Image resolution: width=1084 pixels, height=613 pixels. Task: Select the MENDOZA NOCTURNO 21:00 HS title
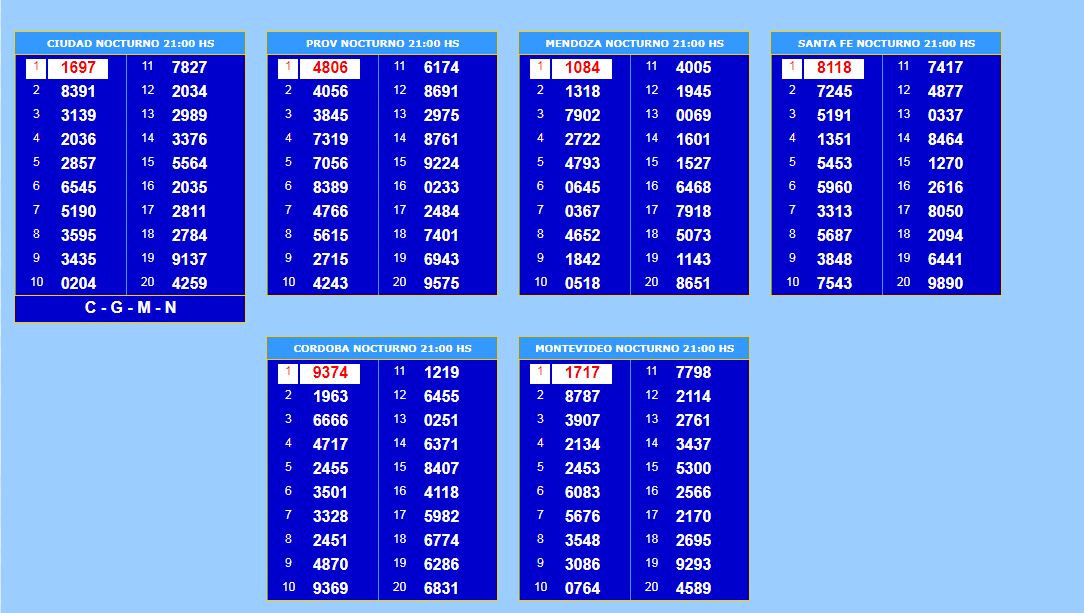pyautogui.click(x=634, y=44)
